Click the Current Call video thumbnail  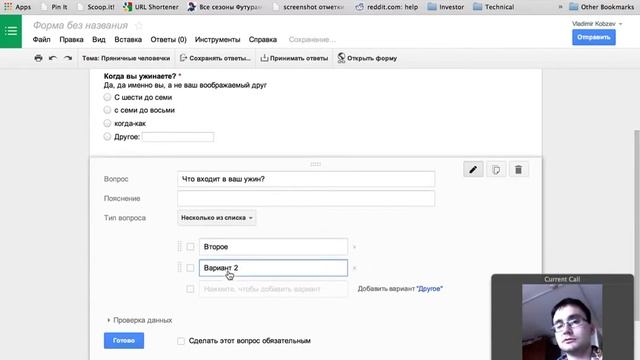[x=562, y=322]
